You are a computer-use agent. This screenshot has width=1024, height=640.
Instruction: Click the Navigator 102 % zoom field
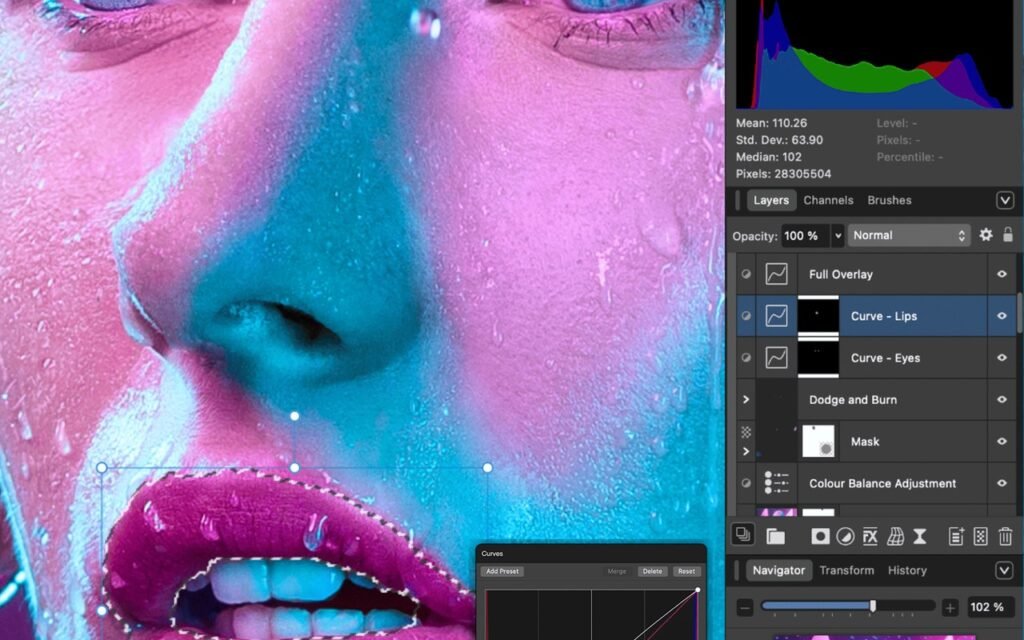coord(989,607)
